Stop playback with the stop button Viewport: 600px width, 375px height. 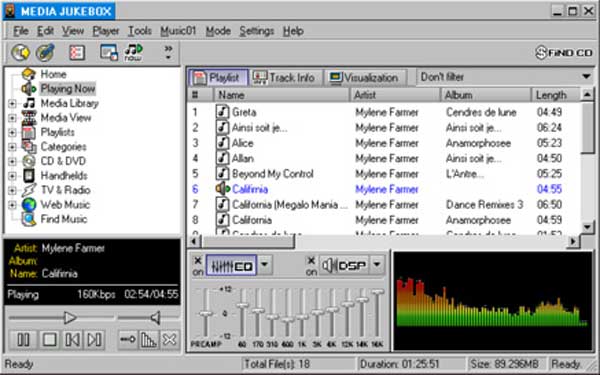49,339
